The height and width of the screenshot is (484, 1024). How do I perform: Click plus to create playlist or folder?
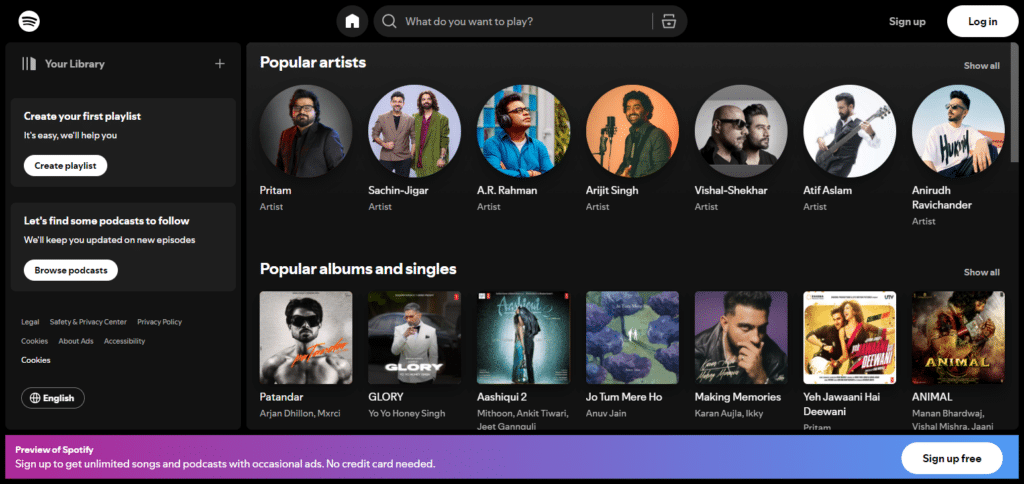(220, 63)
